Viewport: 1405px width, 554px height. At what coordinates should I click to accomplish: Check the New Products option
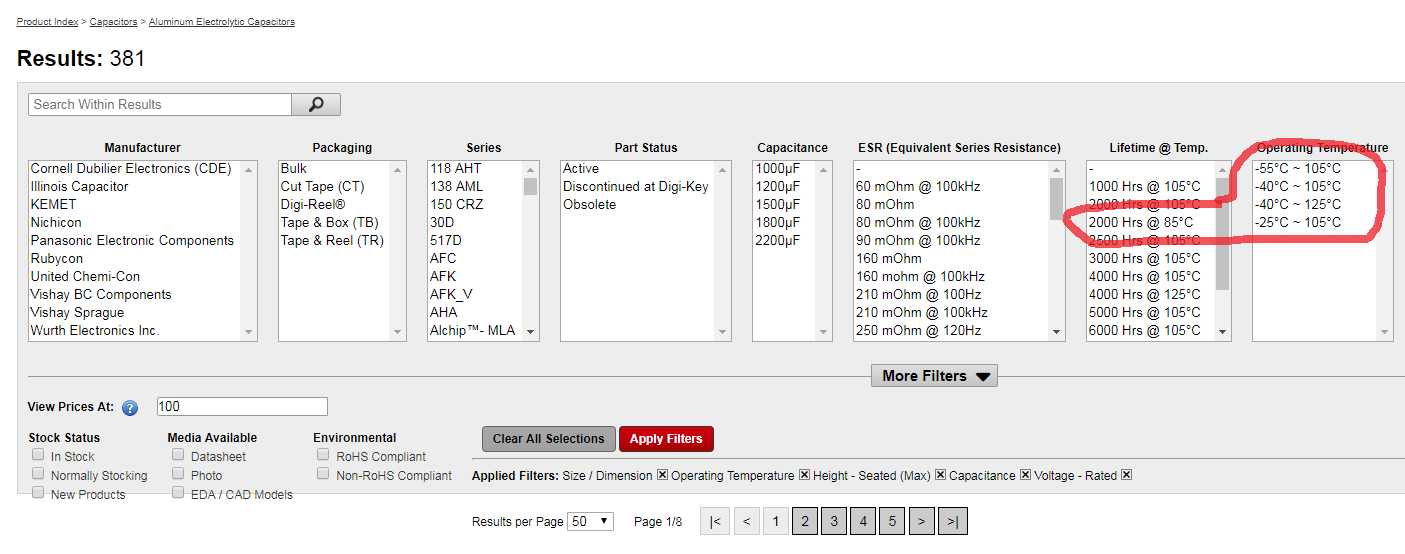click(38, 493)
